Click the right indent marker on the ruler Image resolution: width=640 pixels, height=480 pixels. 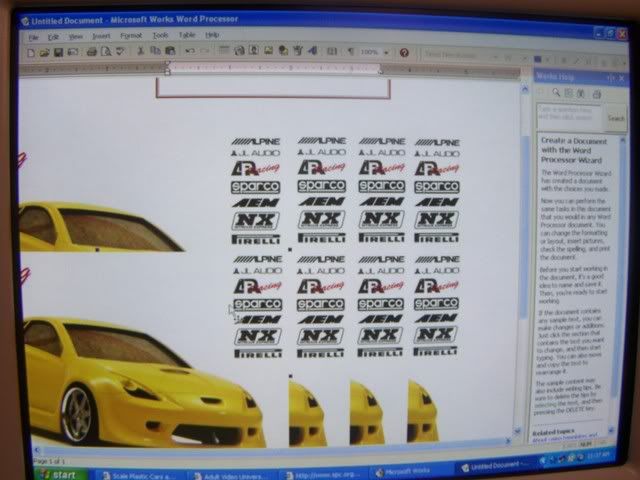coord(380,71)
